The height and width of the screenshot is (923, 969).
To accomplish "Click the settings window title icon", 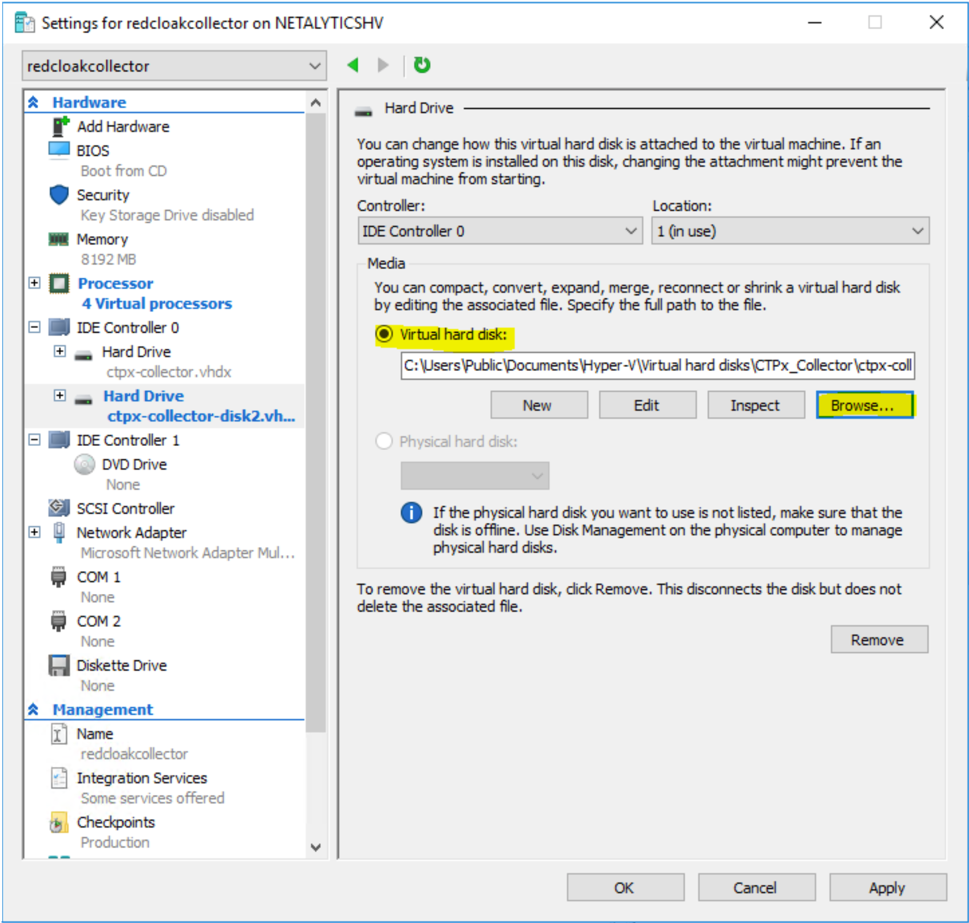I will [25, 23].
